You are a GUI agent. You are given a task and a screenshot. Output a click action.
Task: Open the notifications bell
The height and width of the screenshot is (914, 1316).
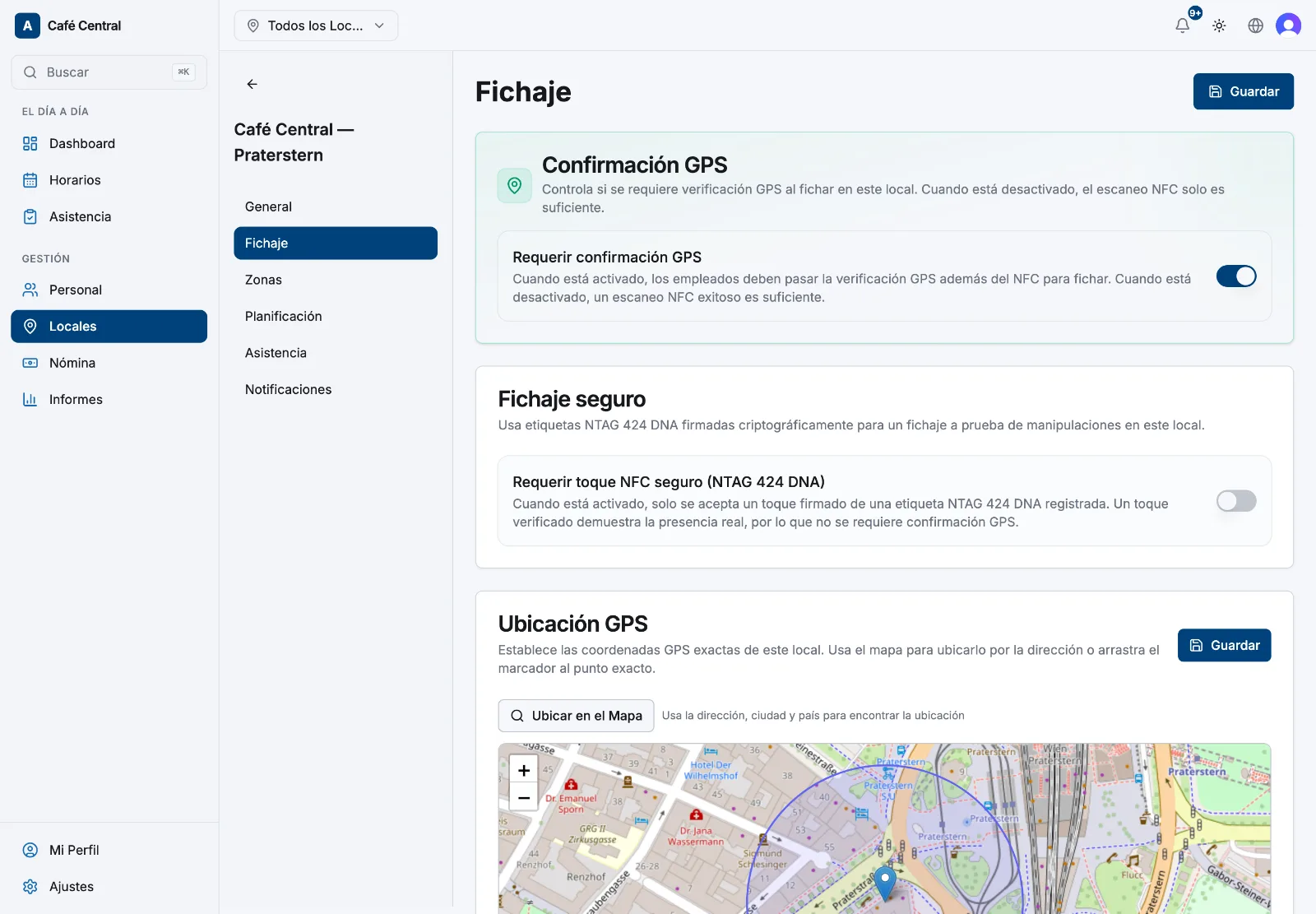pyautogui.click(x=1182, y=26)
